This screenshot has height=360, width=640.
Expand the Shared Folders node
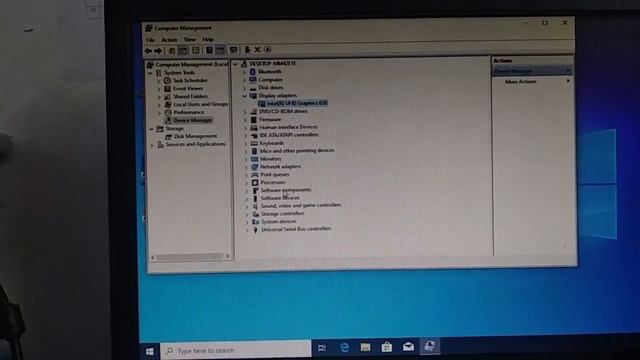159,97
